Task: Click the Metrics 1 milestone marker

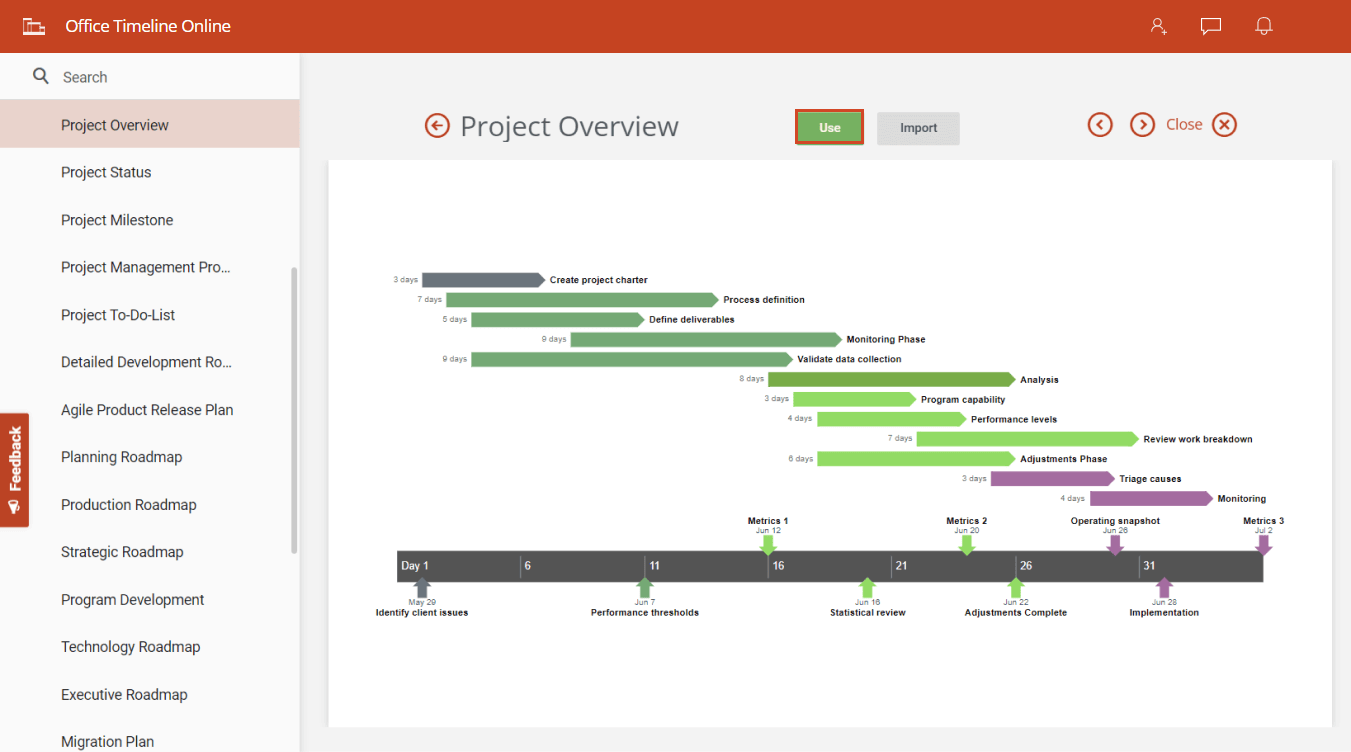Action: (x=767, y=543)
